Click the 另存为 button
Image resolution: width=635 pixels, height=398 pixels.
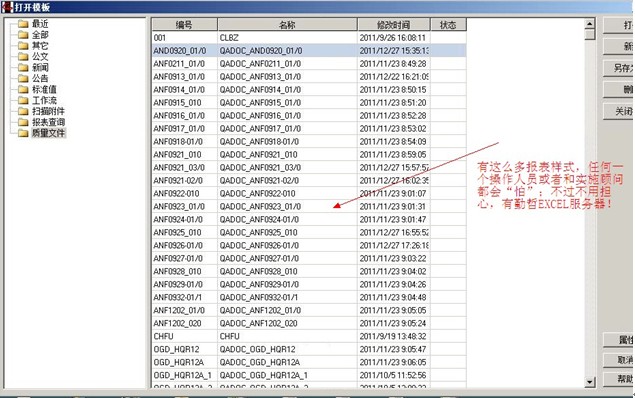619,68
